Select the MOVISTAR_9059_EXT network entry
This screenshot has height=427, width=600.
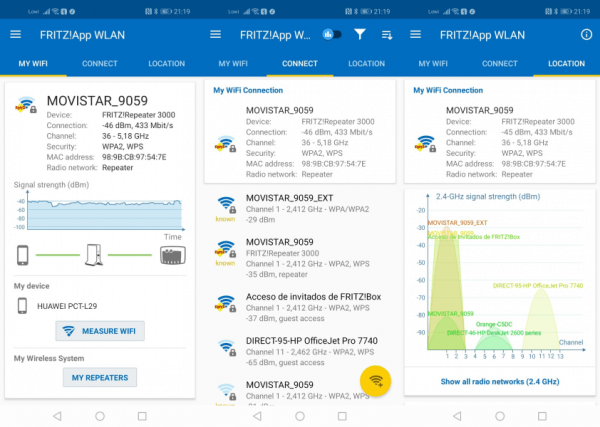(x=300, y=209)
